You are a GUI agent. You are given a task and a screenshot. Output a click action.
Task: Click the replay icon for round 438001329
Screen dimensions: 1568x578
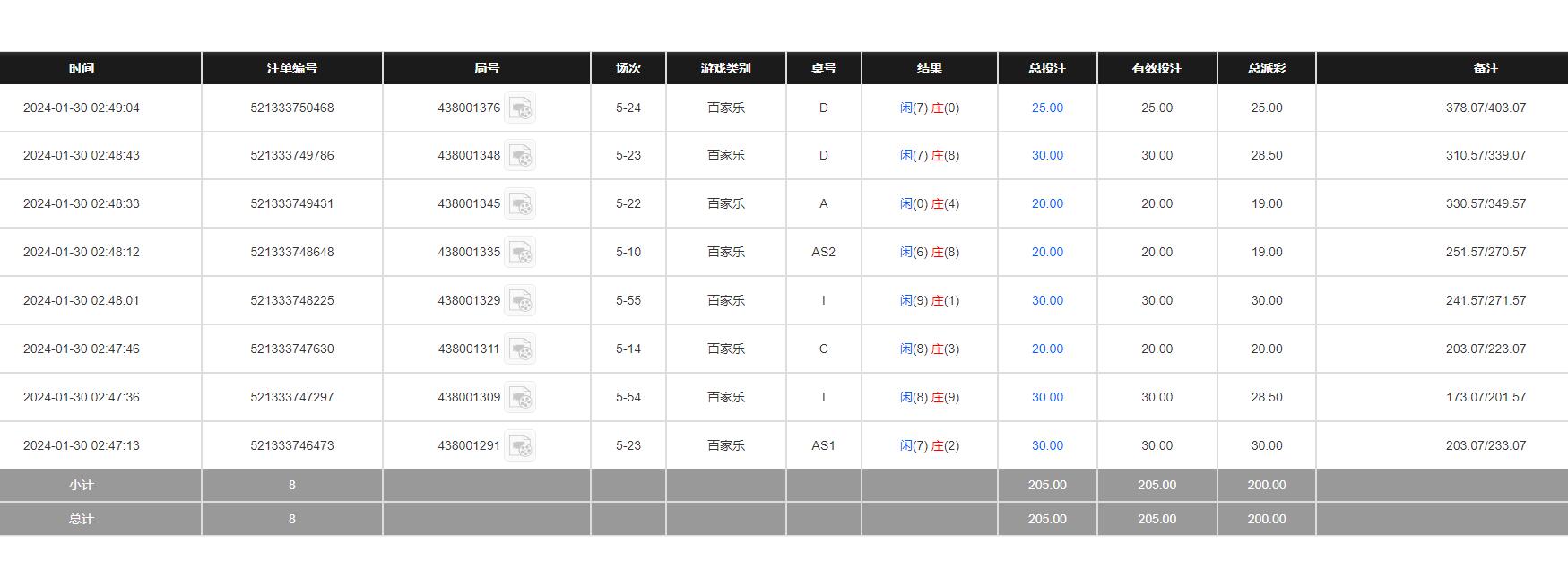click(520, 300)
